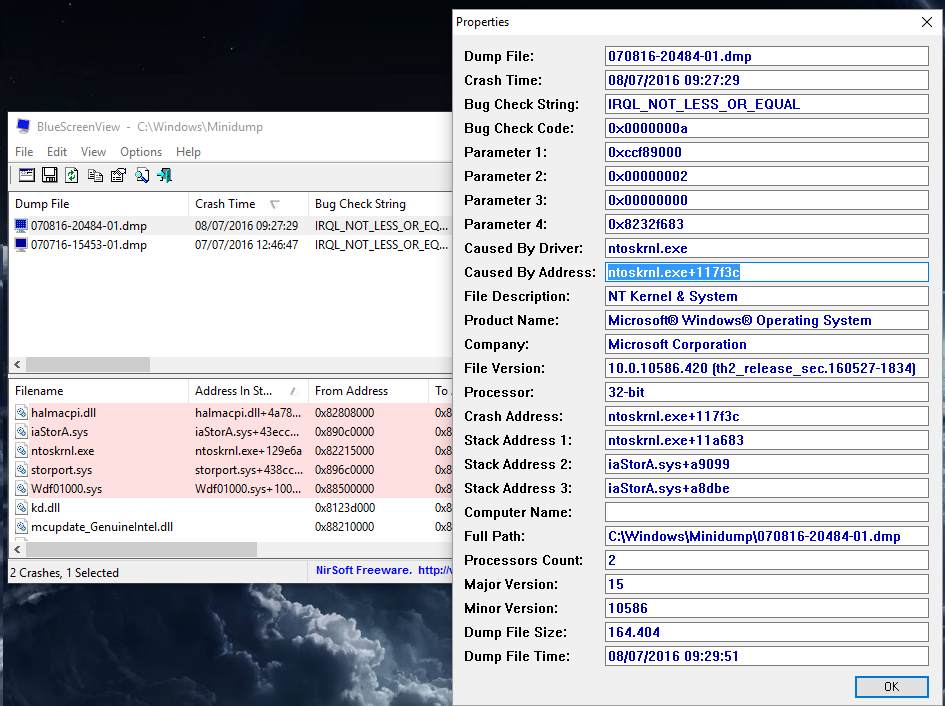Select crash time 07/07/2016 12:46:47 cell

point(246,245)
